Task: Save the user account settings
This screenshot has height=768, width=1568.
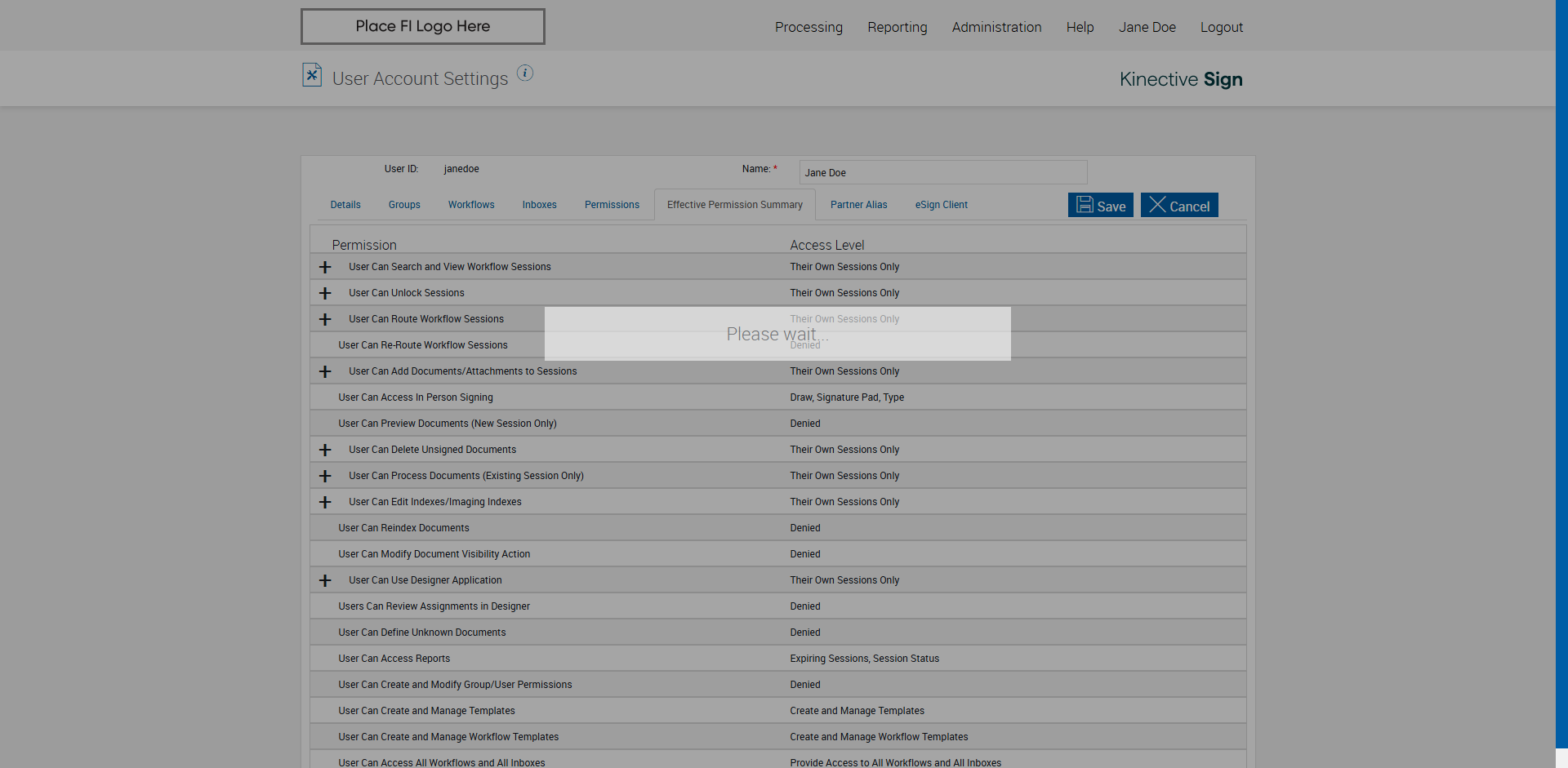Action: coord(1101,205)
